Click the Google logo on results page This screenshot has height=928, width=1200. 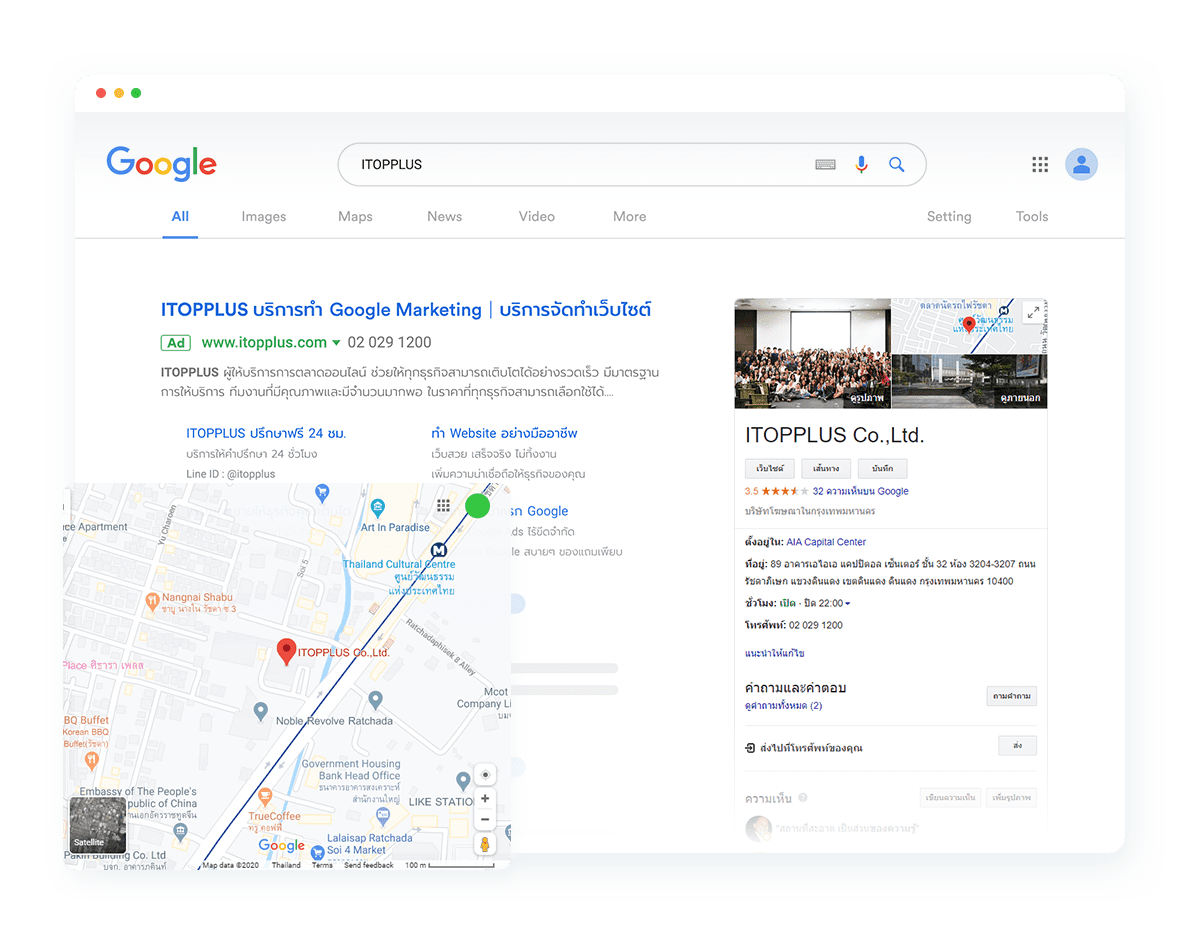[x=161, y=164]
